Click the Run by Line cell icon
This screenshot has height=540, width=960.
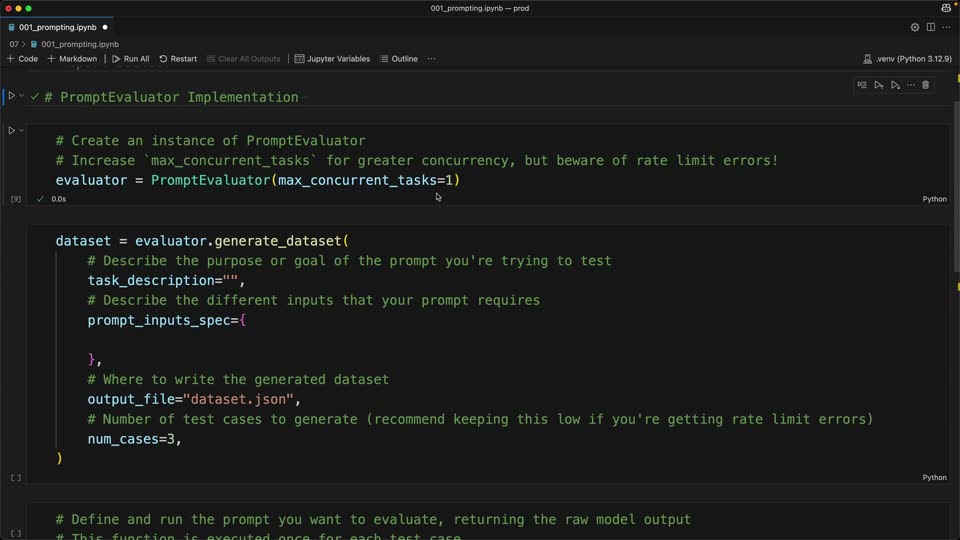862,85
